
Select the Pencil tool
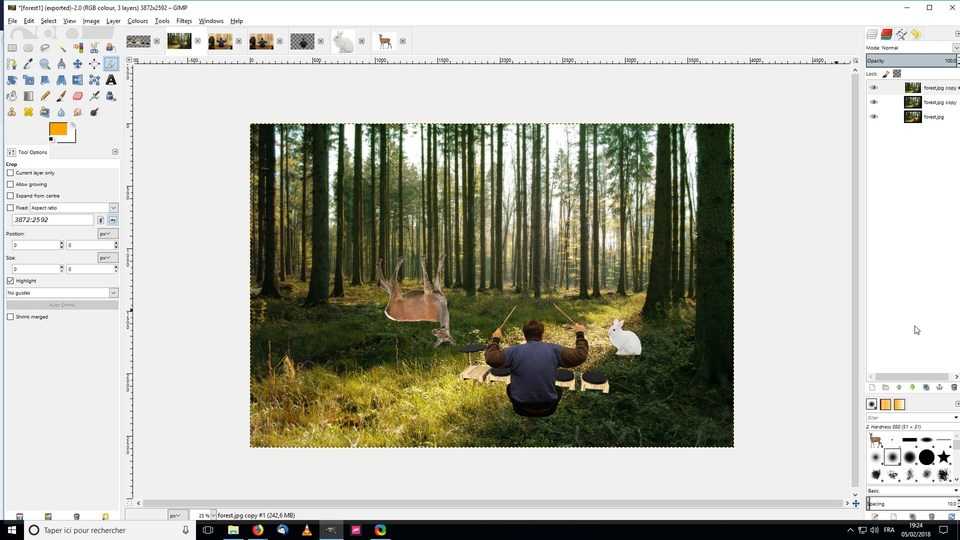(45, 96)
